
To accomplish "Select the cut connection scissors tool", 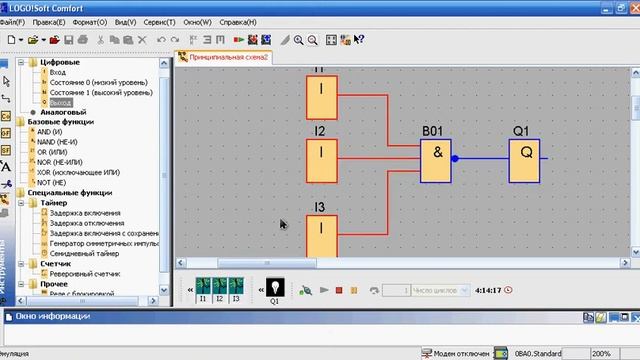I will click(6, 184).
